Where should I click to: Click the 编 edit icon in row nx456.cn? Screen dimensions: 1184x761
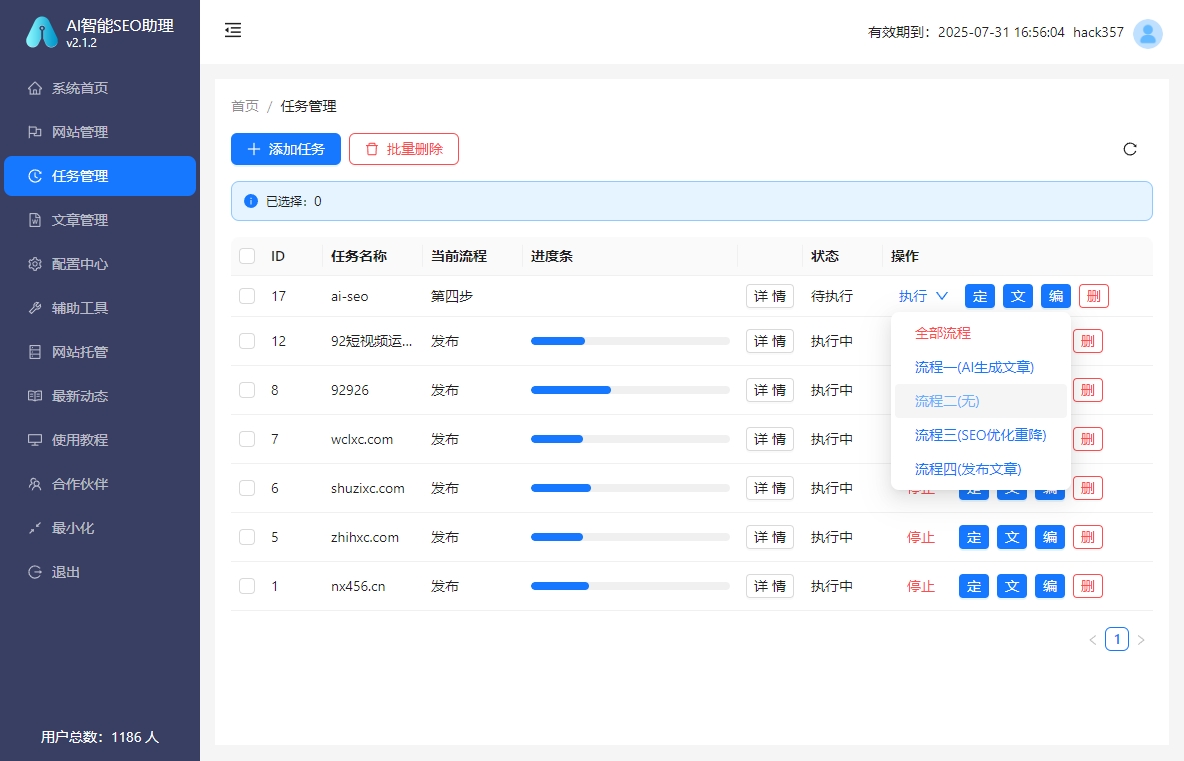(x=1050, y=586)
